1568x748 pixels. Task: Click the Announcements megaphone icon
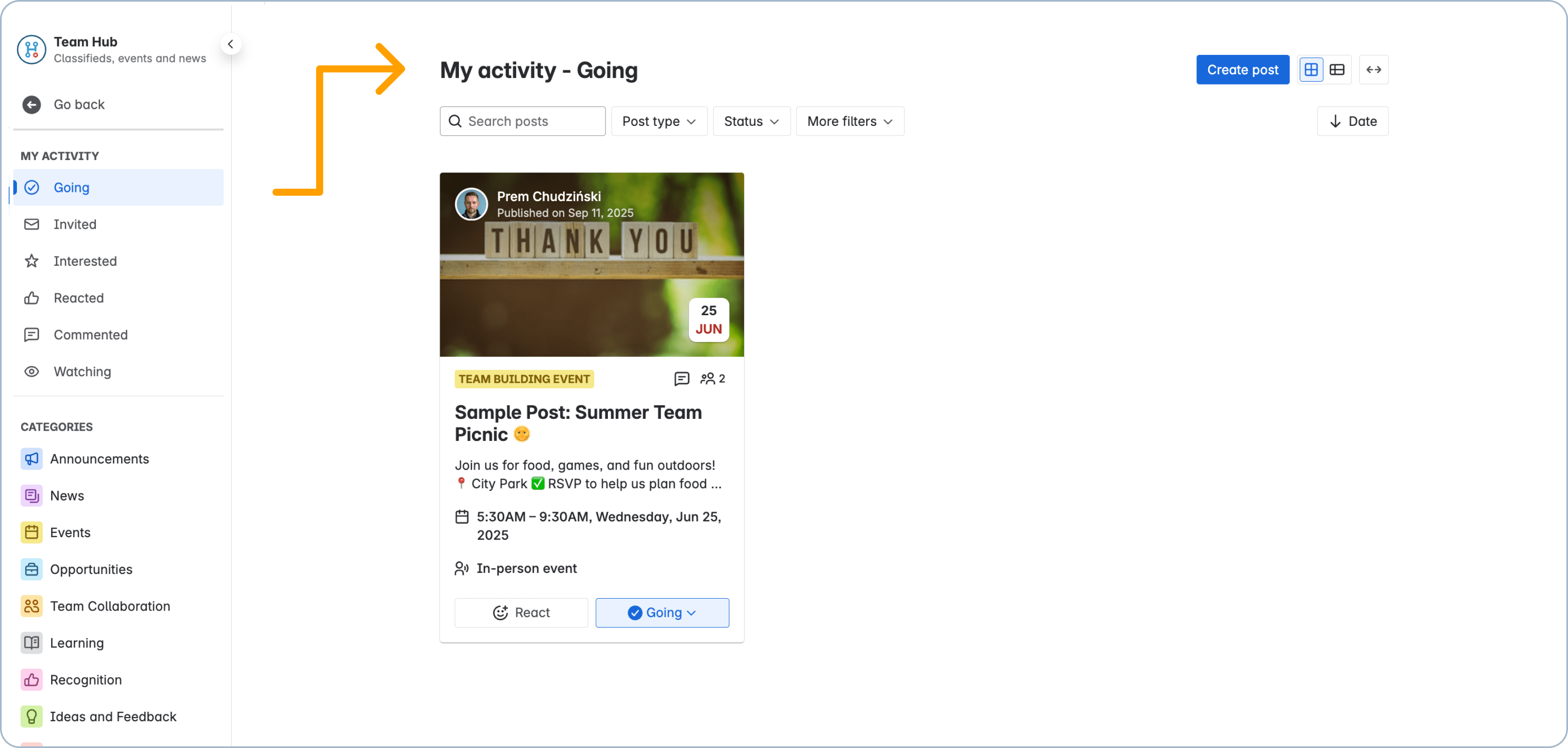click(x=31, y=459)
